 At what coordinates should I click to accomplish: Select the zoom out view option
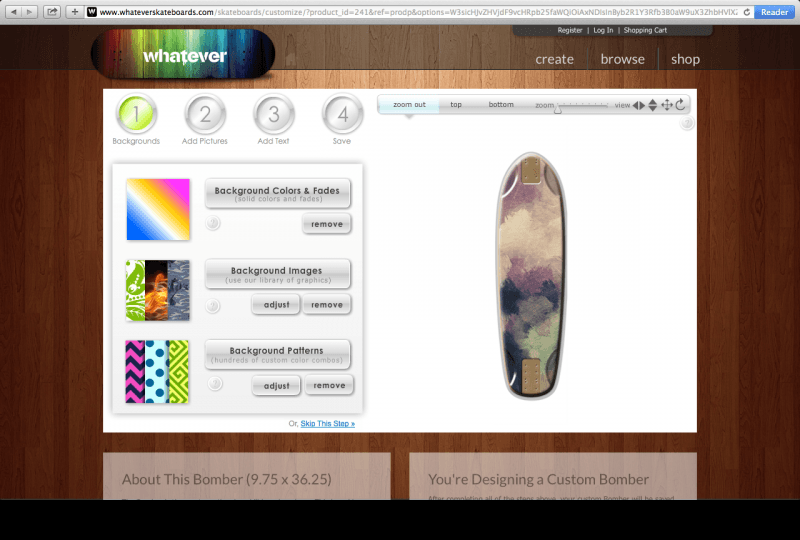(x=409, y=105)
